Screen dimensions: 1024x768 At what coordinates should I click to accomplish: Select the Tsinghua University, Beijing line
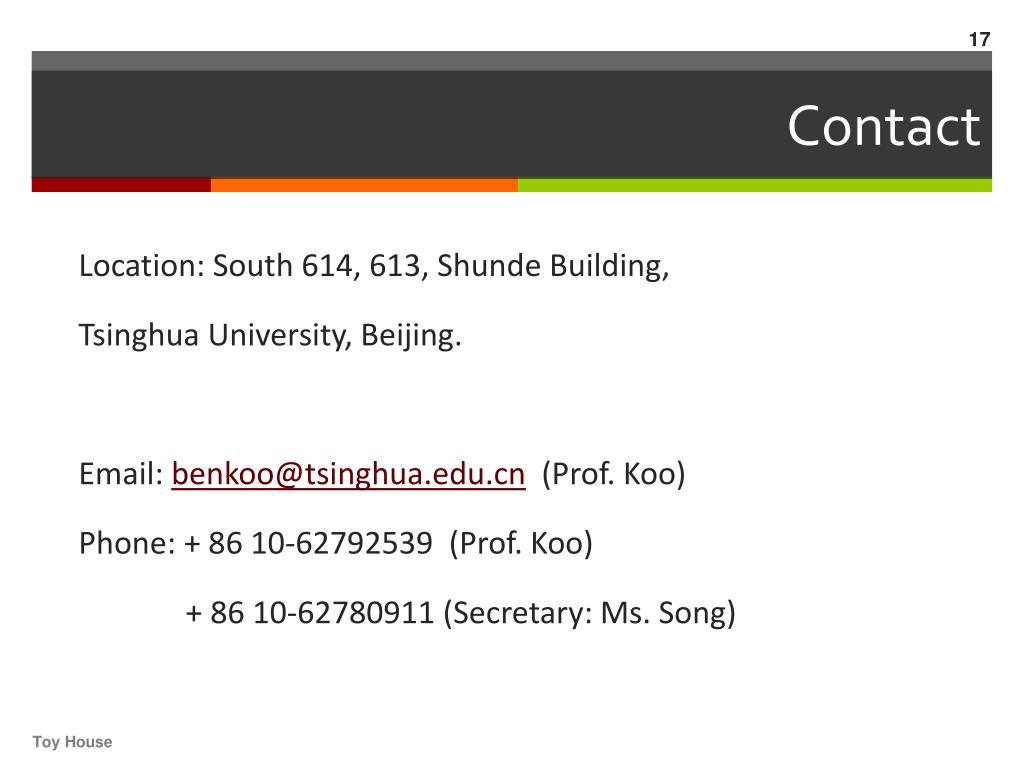[x=270, y=336]
